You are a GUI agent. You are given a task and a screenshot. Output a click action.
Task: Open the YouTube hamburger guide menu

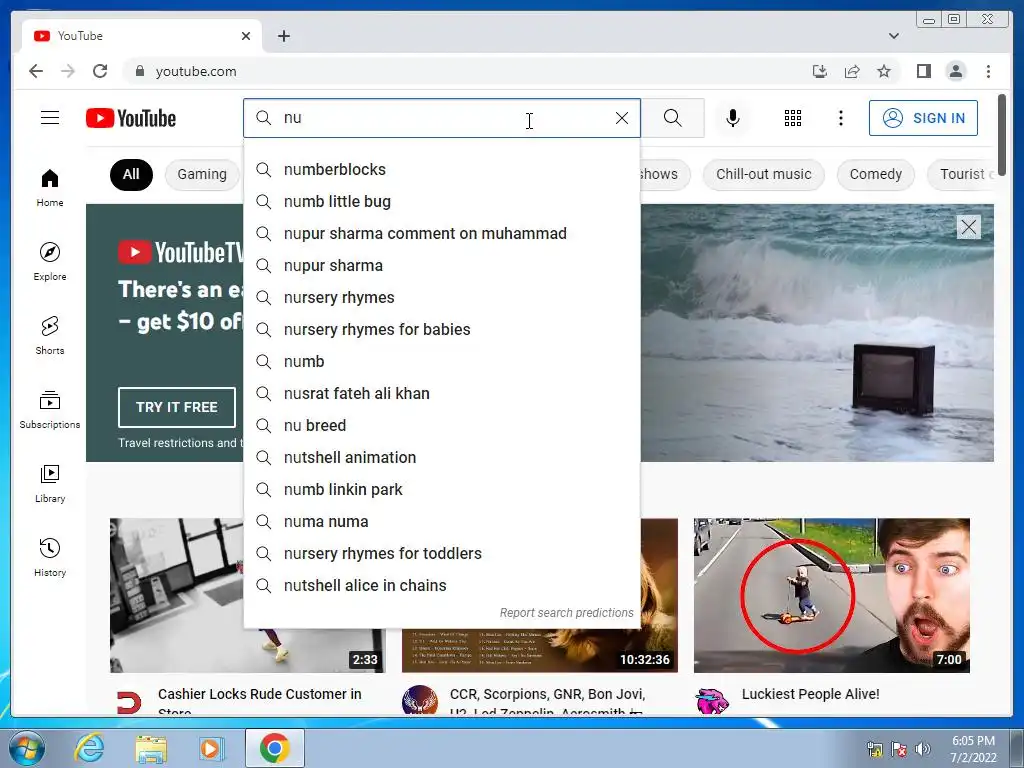tap(50, 118)
